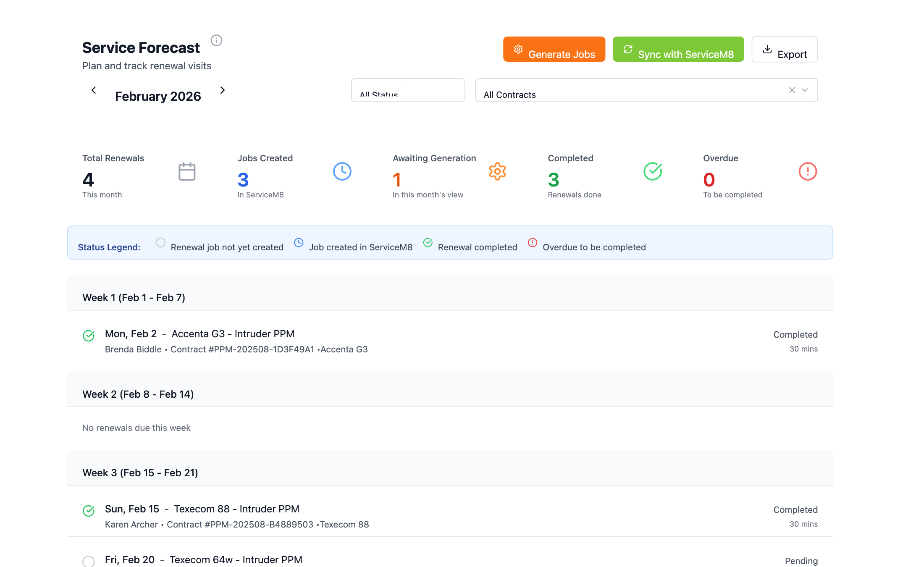Click the Export button
900x567 pixels.
coord(785,50)
